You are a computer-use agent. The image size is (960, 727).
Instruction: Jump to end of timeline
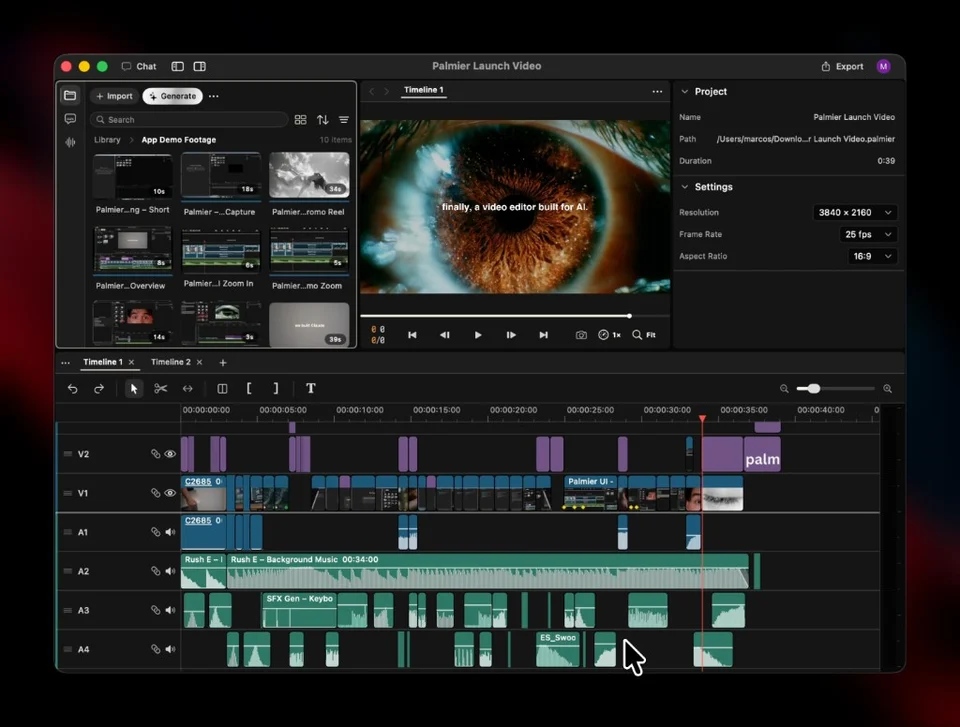point(544,335)
